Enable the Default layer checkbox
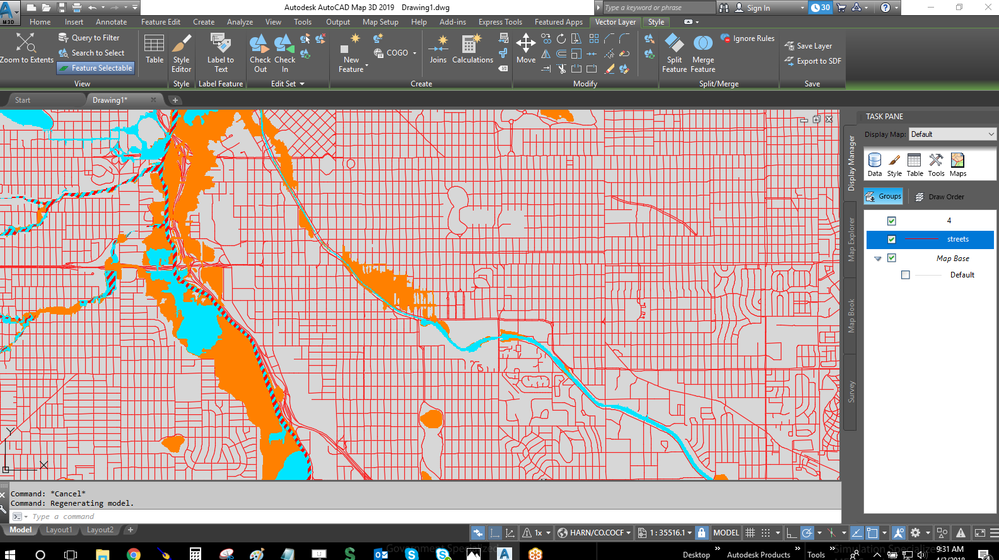Image resolution: width=999 pixels, height=560 pixels. (x=905, y=275)
